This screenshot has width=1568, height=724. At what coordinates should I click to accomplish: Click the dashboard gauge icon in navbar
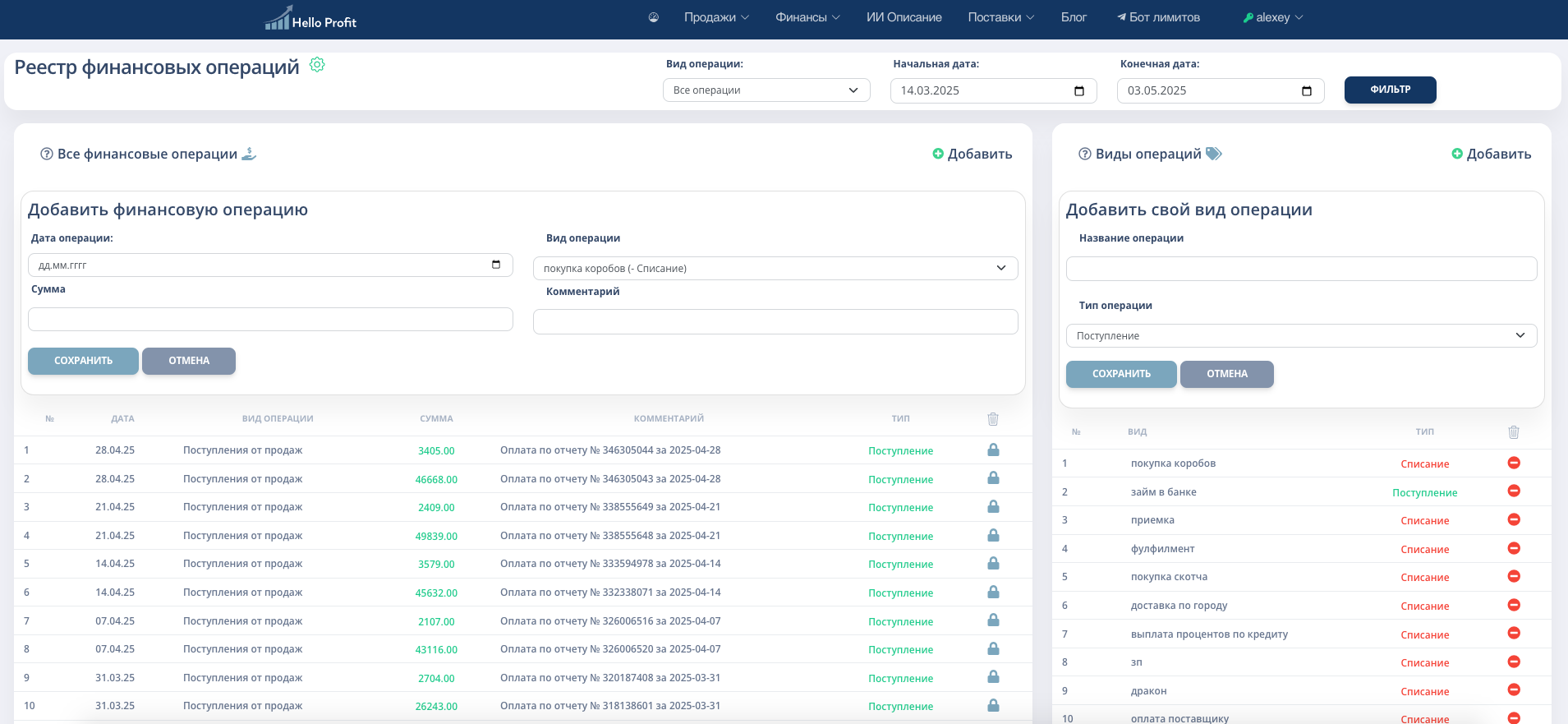tap(654, 17)
